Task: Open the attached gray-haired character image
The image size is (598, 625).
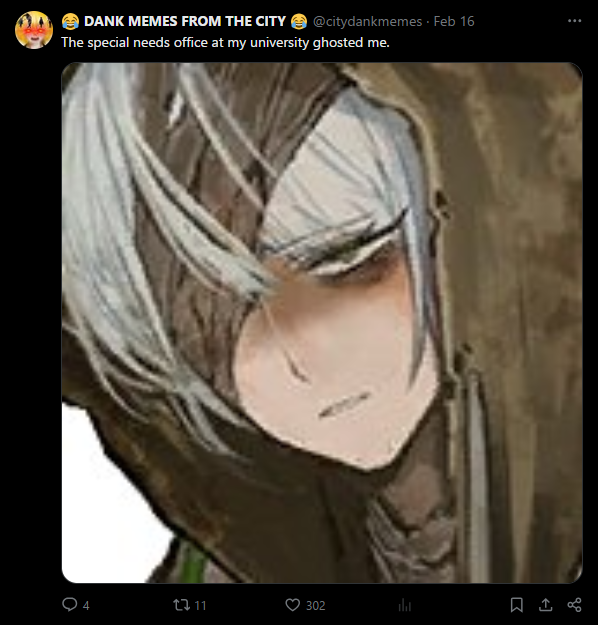Action: (322, 322)
